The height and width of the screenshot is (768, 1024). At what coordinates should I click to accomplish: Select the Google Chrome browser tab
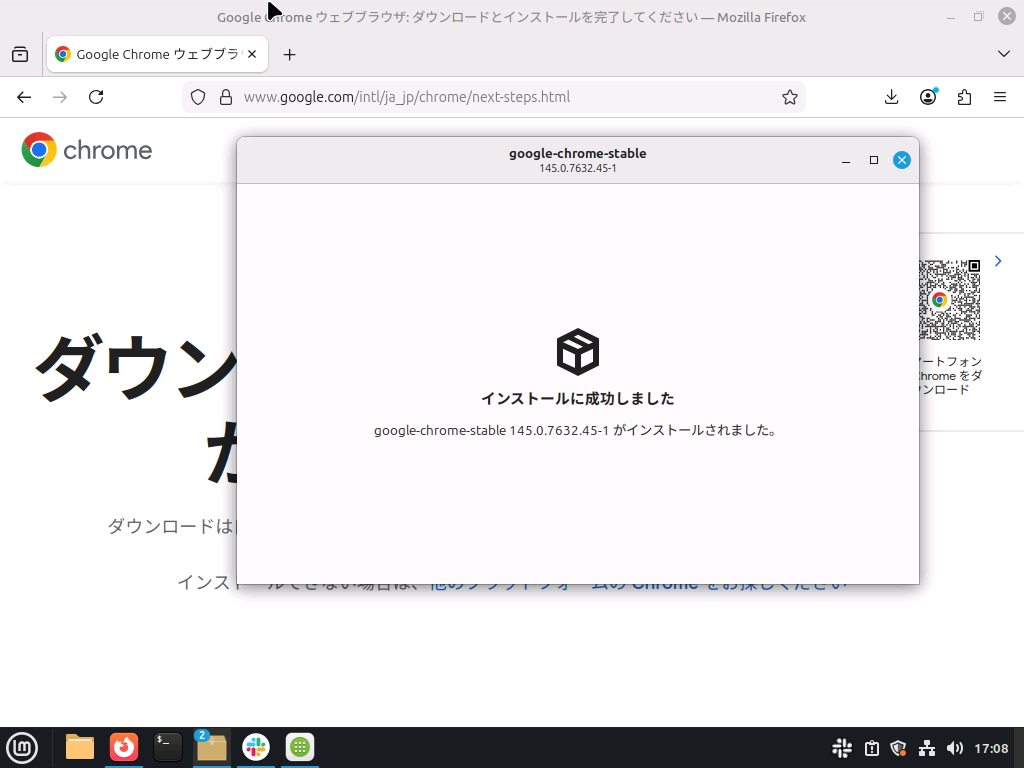pos(150,54)
